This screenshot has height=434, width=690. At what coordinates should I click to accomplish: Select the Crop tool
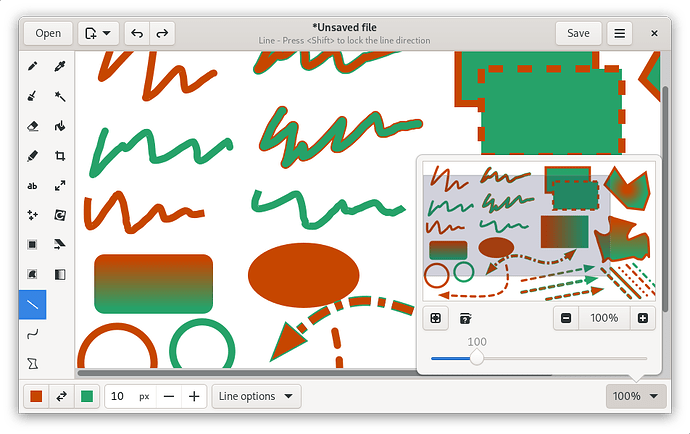(60, 156)
